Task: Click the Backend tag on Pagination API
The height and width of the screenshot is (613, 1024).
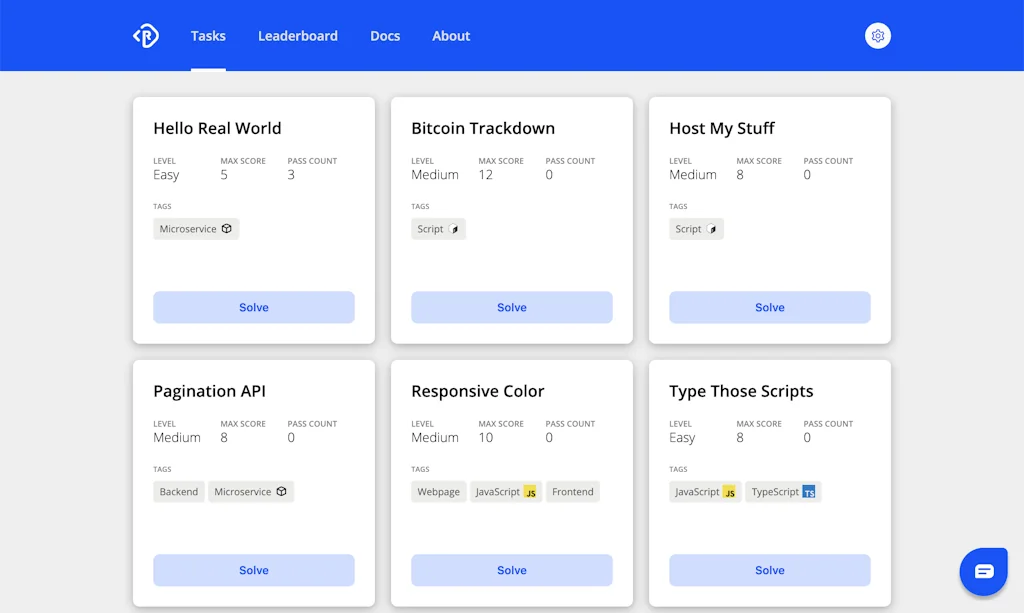Action: (x=179, y=492)
